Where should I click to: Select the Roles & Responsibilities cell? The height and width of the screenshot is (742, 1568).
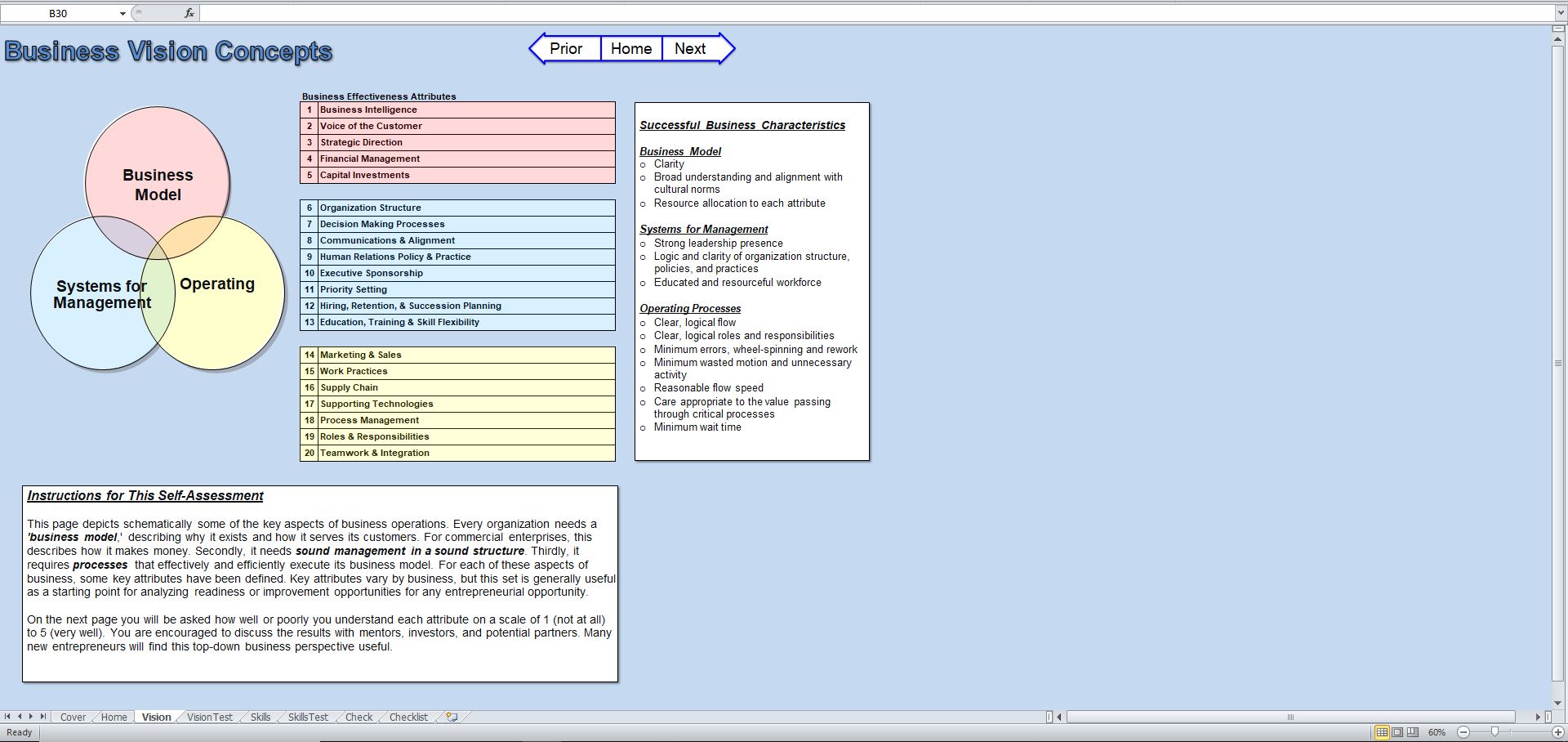click(x=466, y=436)
